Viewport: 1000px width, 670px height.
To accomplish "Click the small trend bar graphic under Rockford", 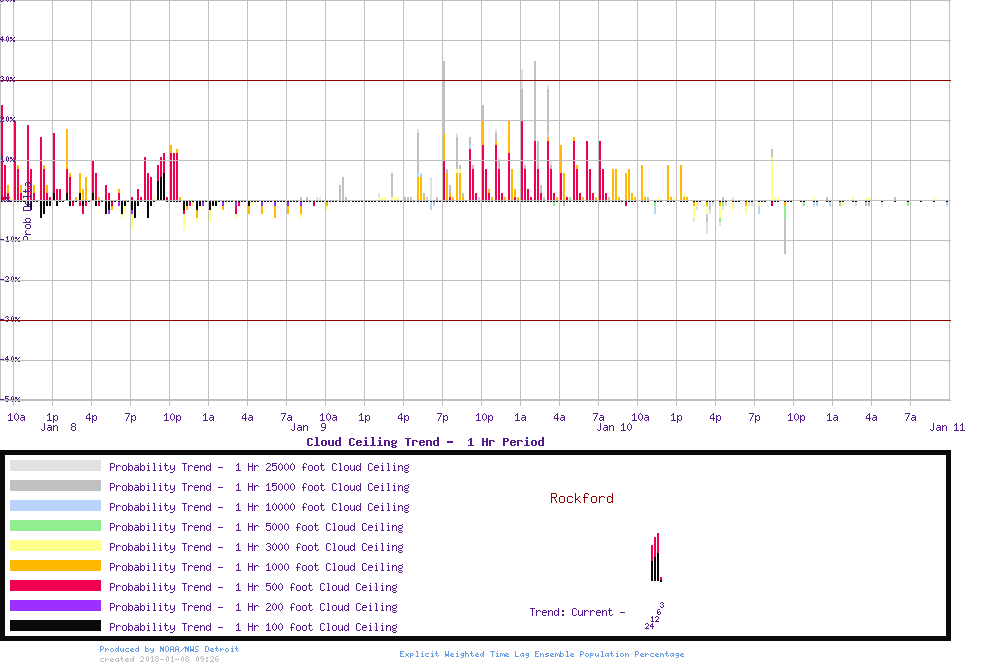I will pyautogui.click(x=656, y=558).
